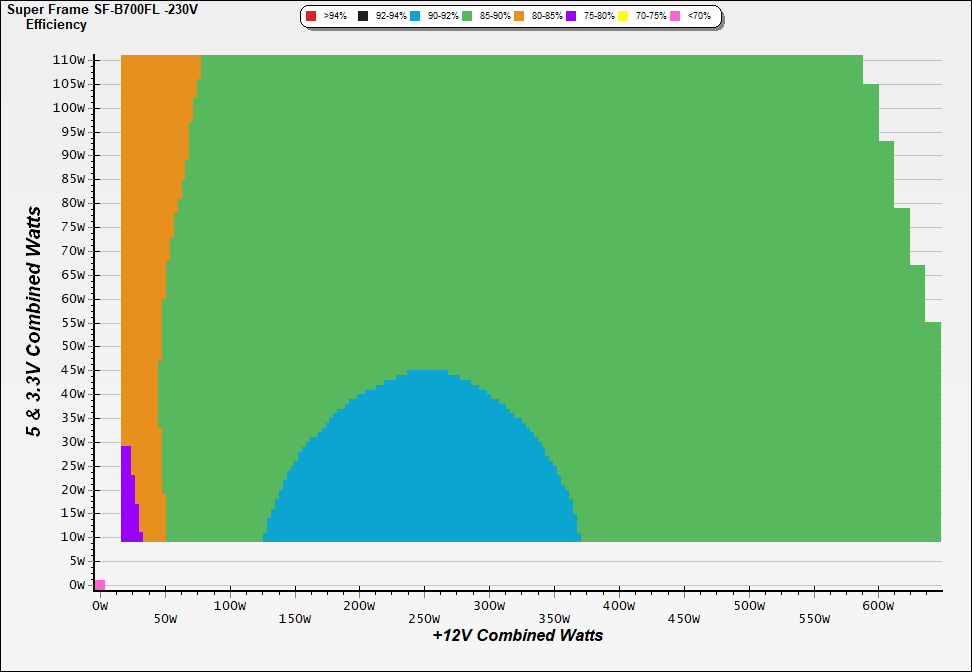Click the red >94% legend swatch

(x=311, y=17)
